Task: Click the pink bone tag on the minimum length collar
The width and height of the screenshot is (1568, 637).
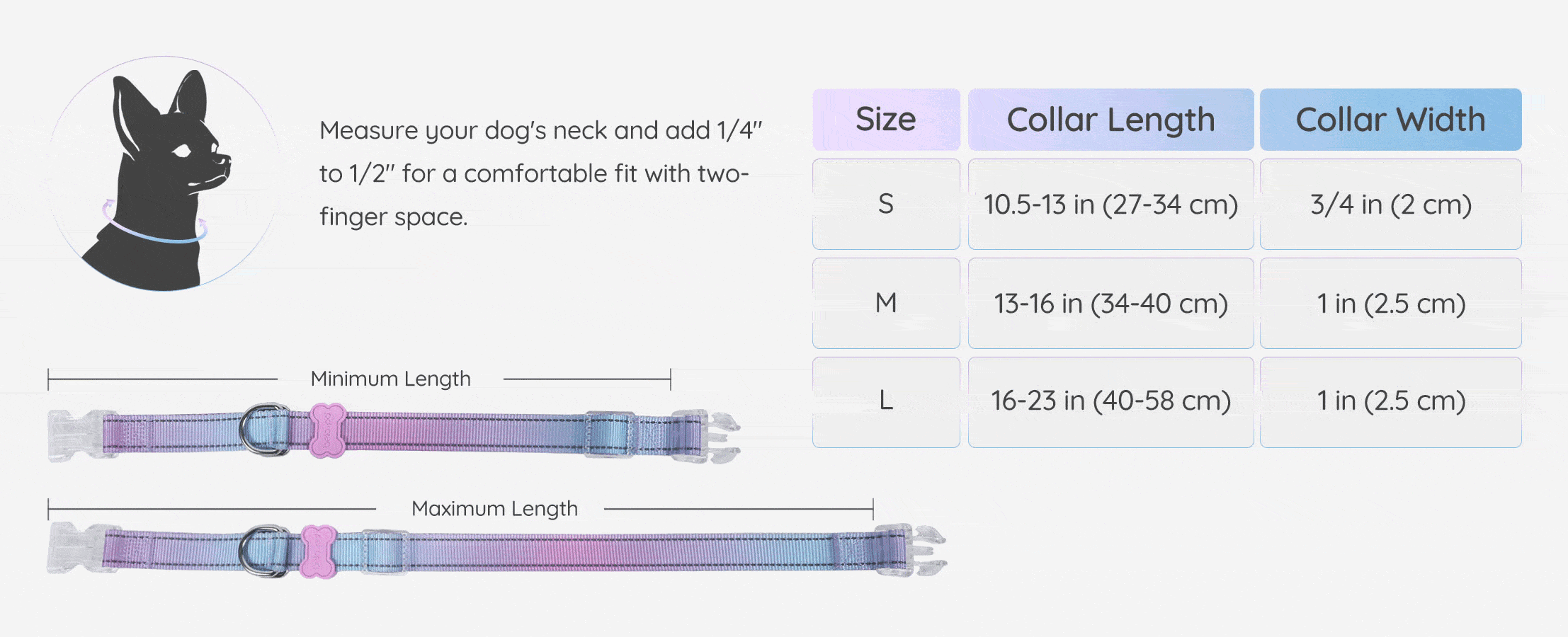Action: [327, 430]
